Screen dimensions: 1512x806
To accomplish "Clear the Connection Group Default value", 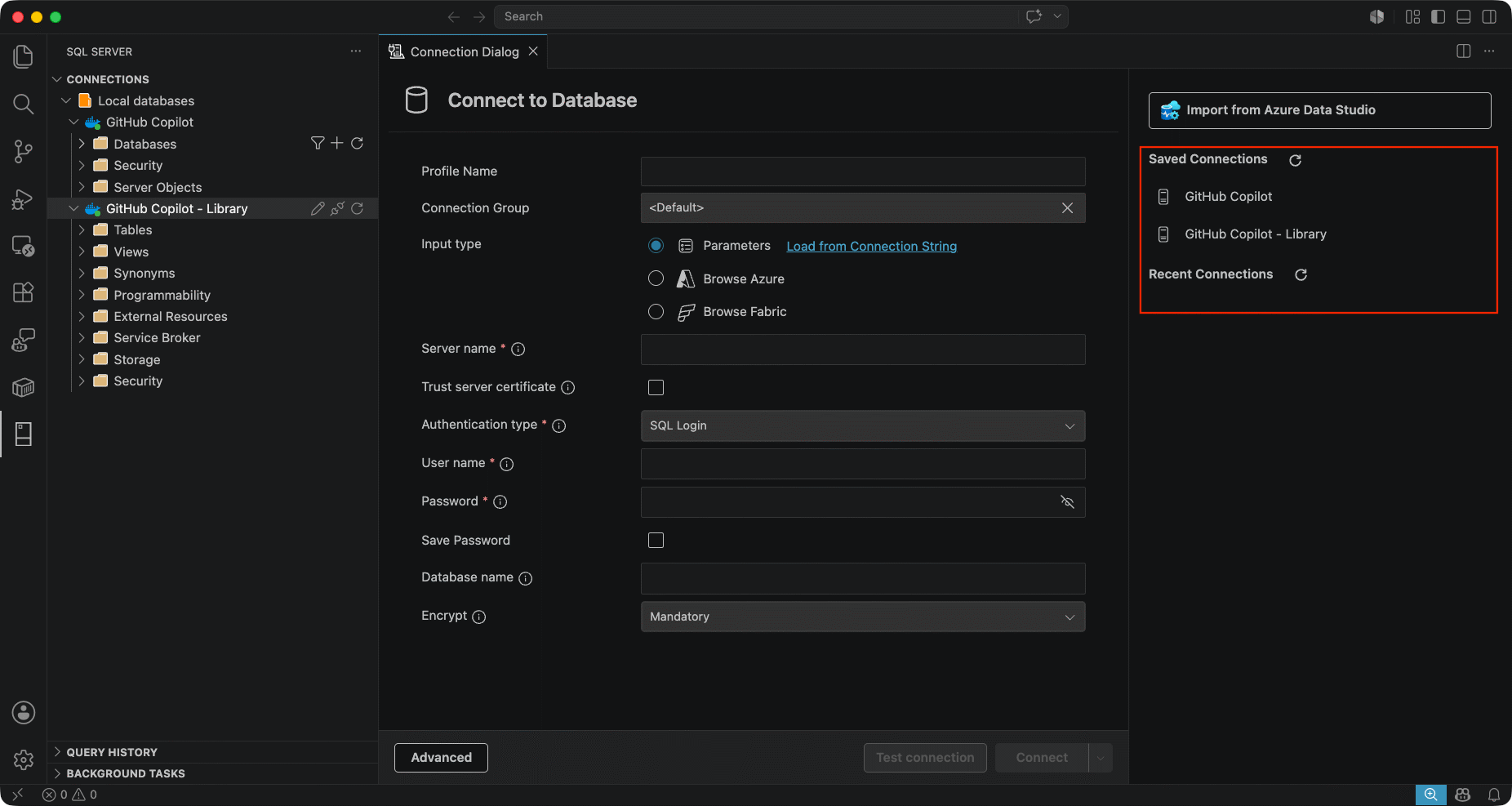I will (x=1067, y=208).
